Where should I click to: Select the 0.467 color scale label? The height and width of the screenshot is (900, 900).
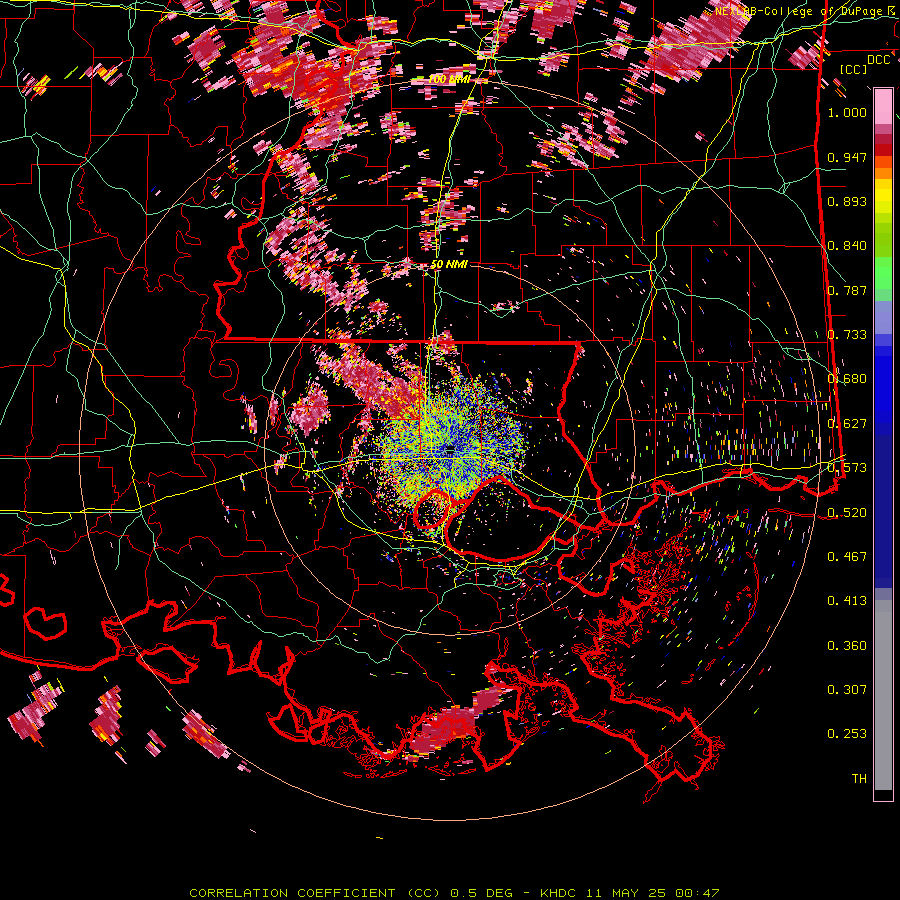(x=847, y=557)
